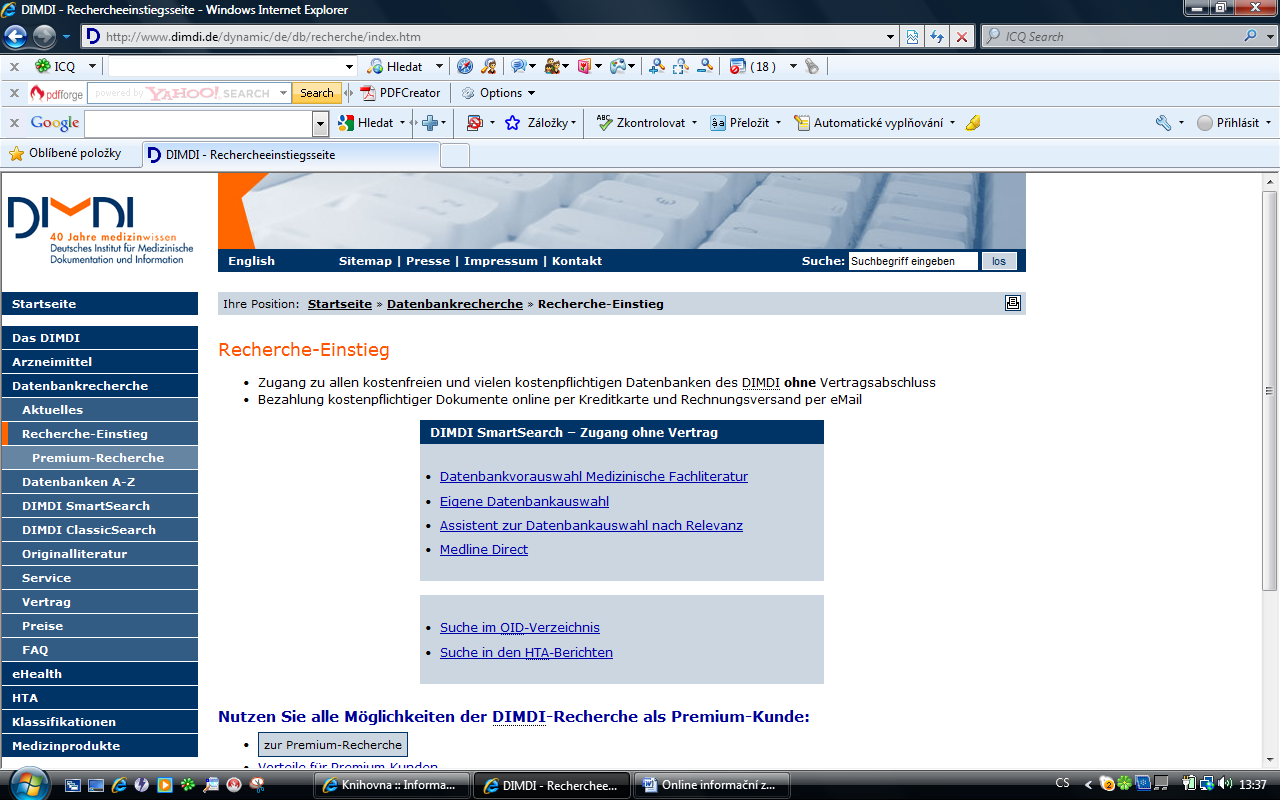Open Assistent zur Datenbankauswahl nach Relevanz

click(591, 526)
